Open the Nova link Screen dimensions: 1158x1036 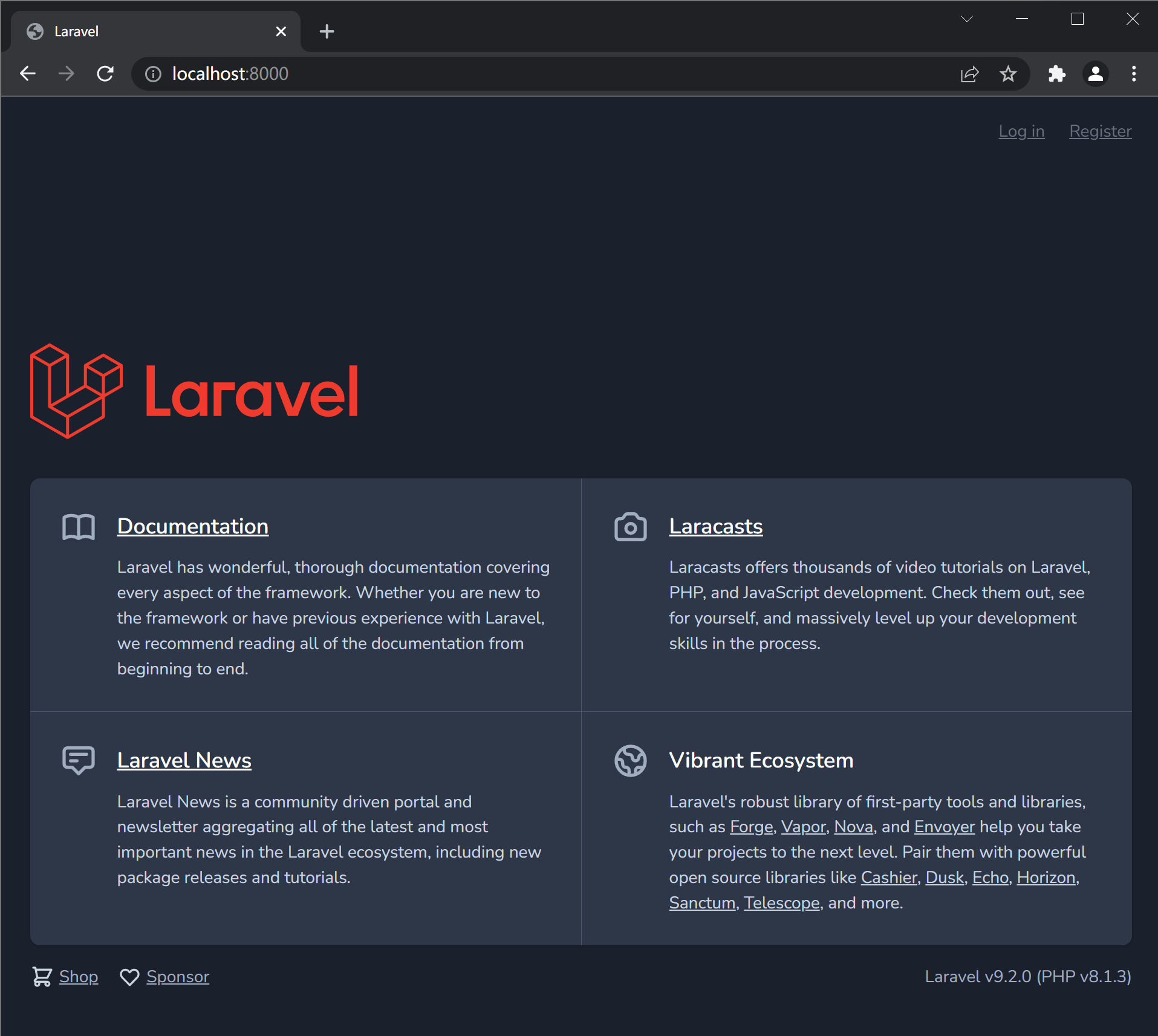(x=854, y=827)
